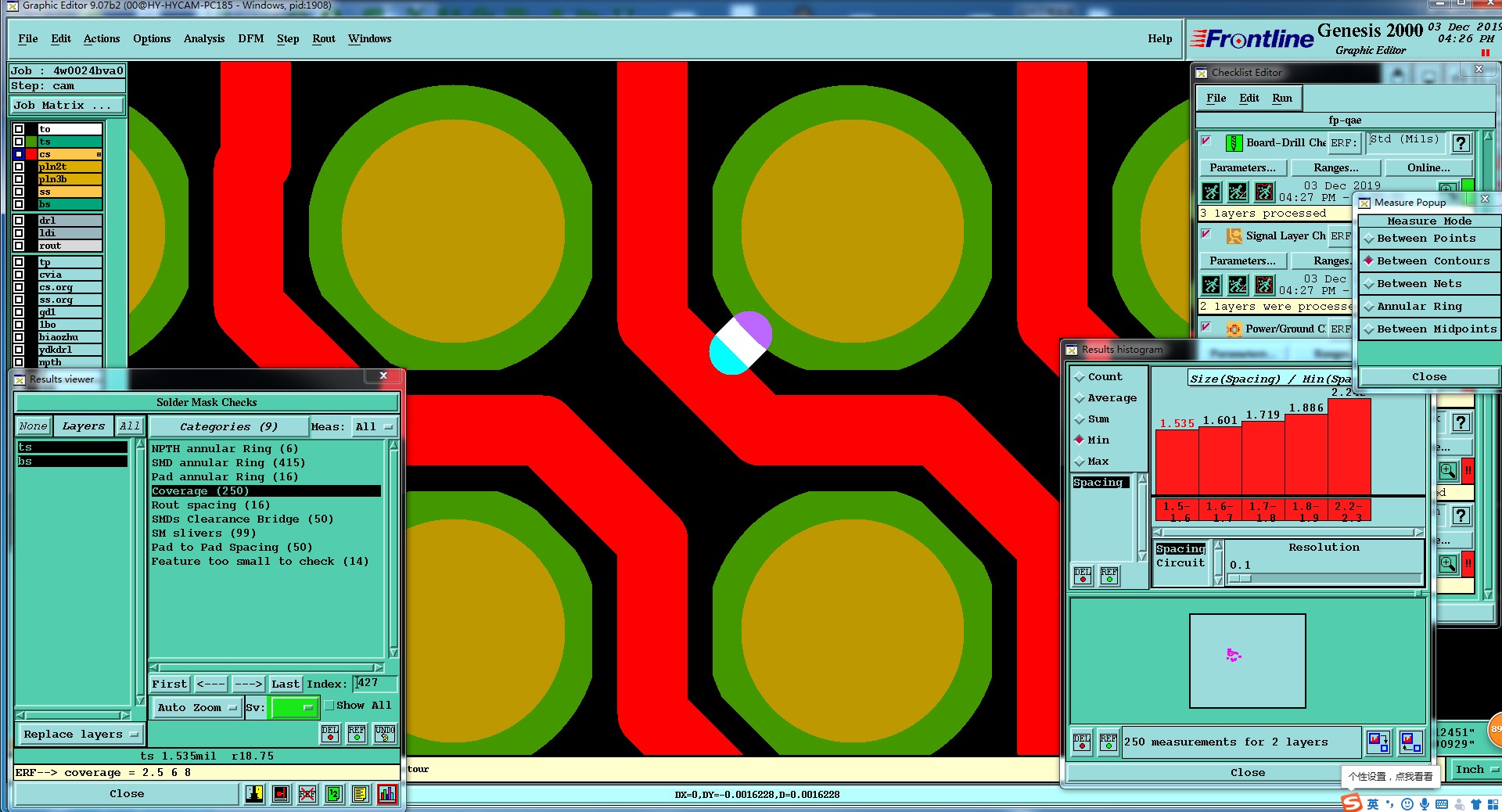Screen dimensions: 1502x812
Task: Open the Run menu in Checklist Editor
Action: [1282, 99]
